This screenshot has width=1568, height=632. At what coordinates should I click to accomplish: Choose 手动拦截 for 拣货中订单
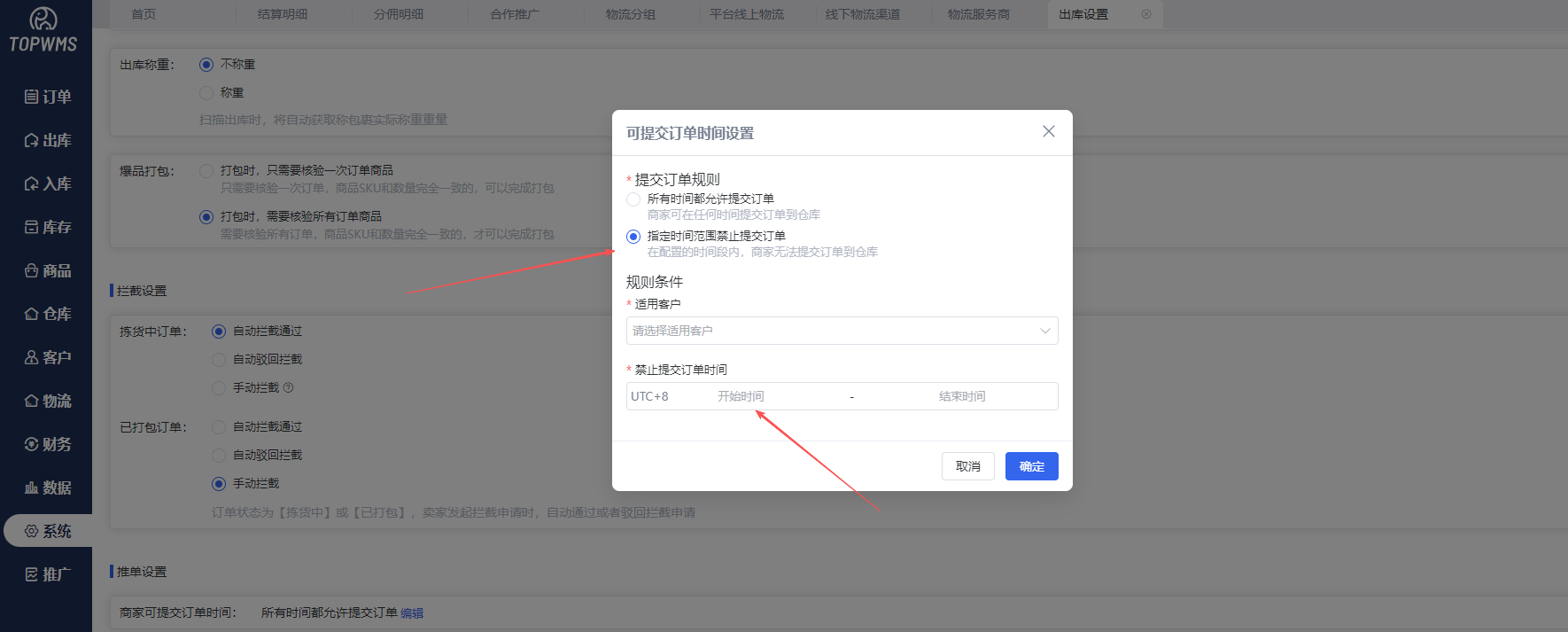click(x=219, y=388)
